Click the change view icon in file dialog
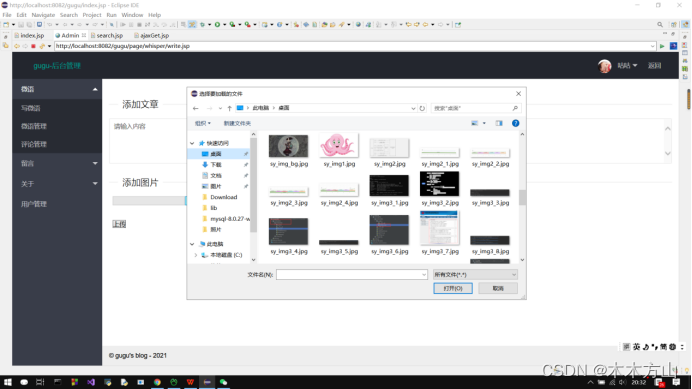The image size is (692, 389). [474, 123]
